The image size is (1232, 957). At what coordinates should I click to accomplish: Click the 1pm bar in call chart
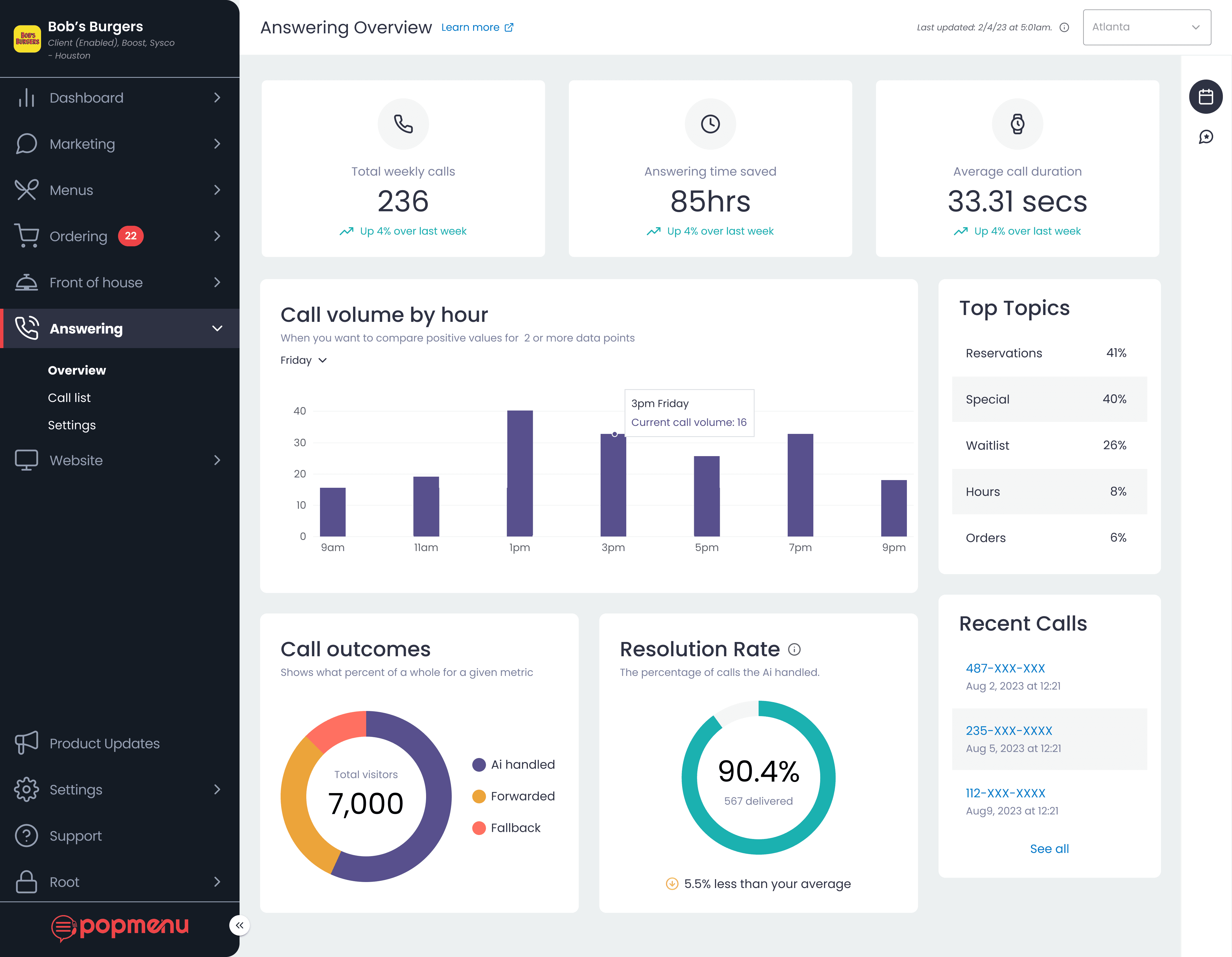[520, 473]
